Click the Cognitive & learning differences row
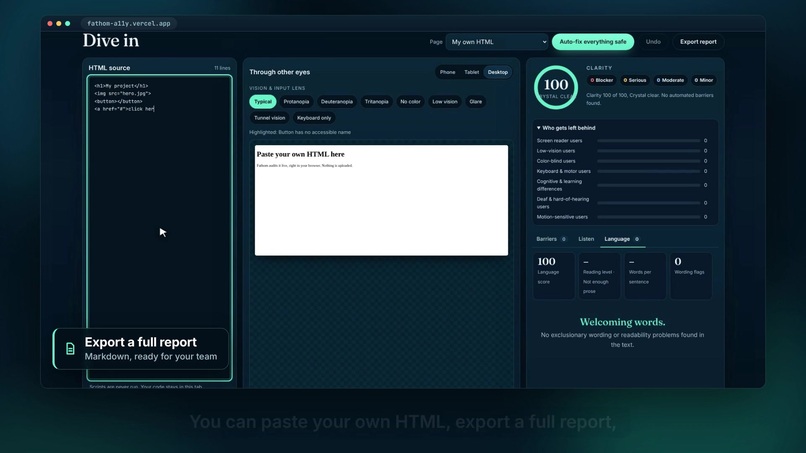This screenshot has width=806, height=453. pyautogui.click(x=622, y=185)
